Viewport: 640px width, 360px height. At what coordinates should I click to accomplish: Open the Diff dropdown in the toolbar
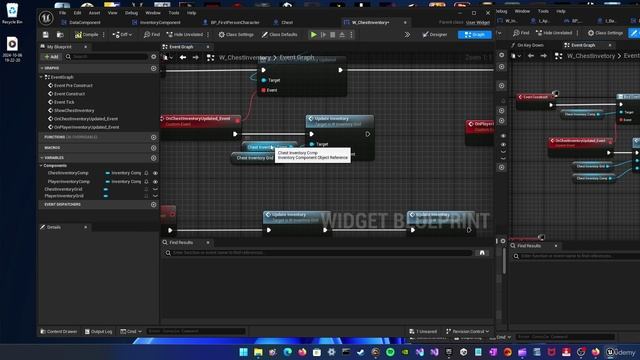[x=122, y=35]
